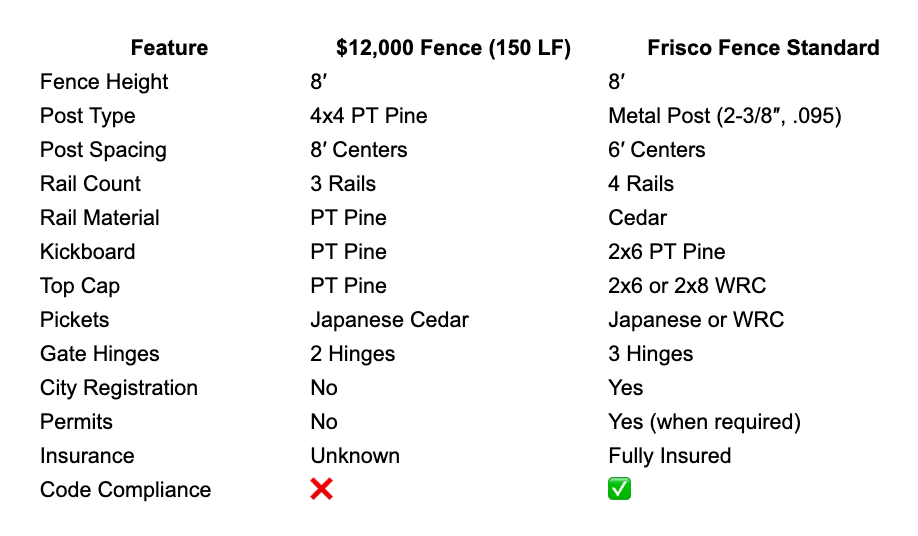Image resolution: width=918 pixels, height=536 pixels.
Task: Select the "3 Hinges" cell
Action: coord(650,354)
